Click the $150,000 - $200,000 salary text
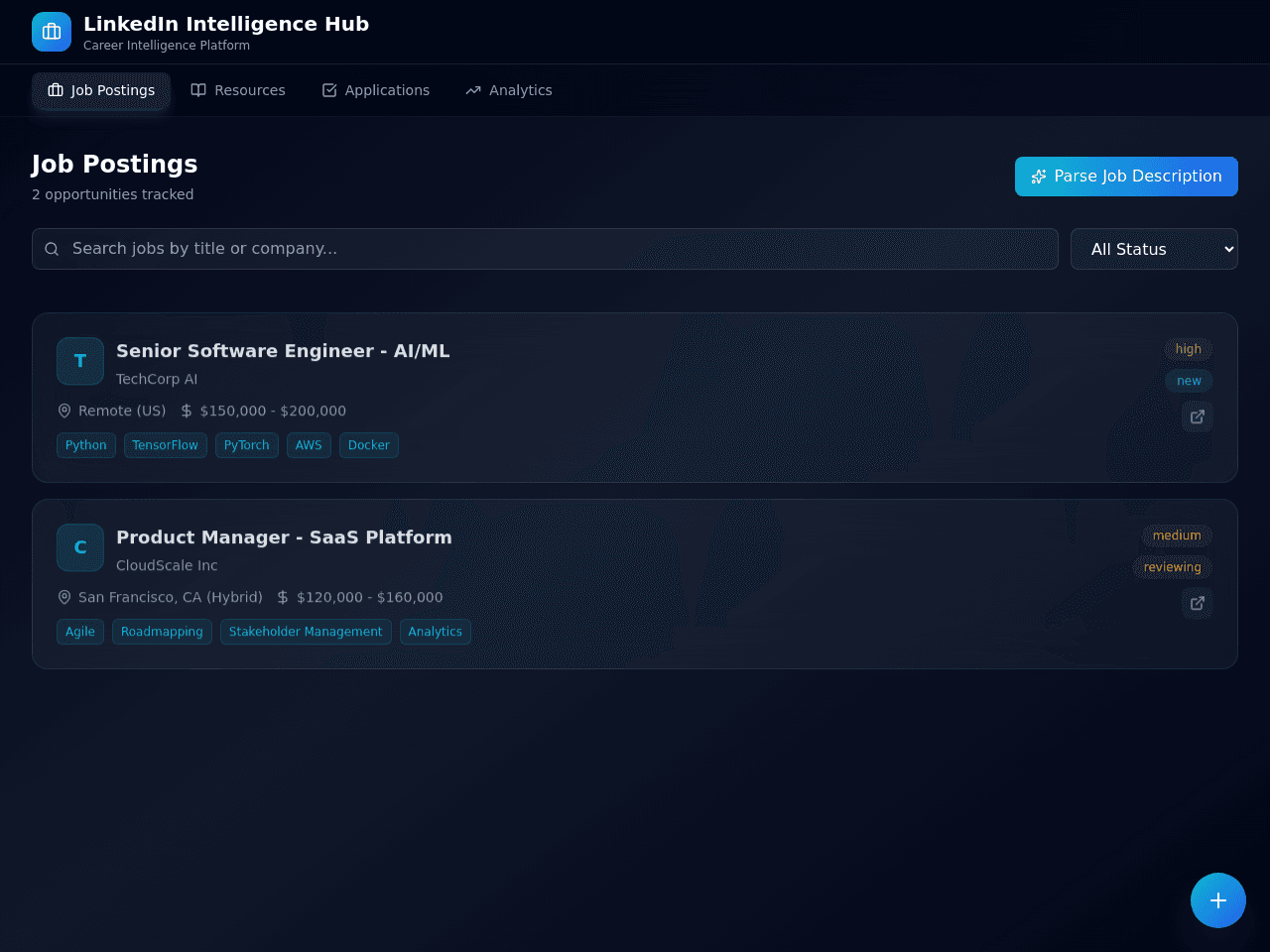This screenshot has height=952, width=1270. pyautogui.click(x=273, y=411)
